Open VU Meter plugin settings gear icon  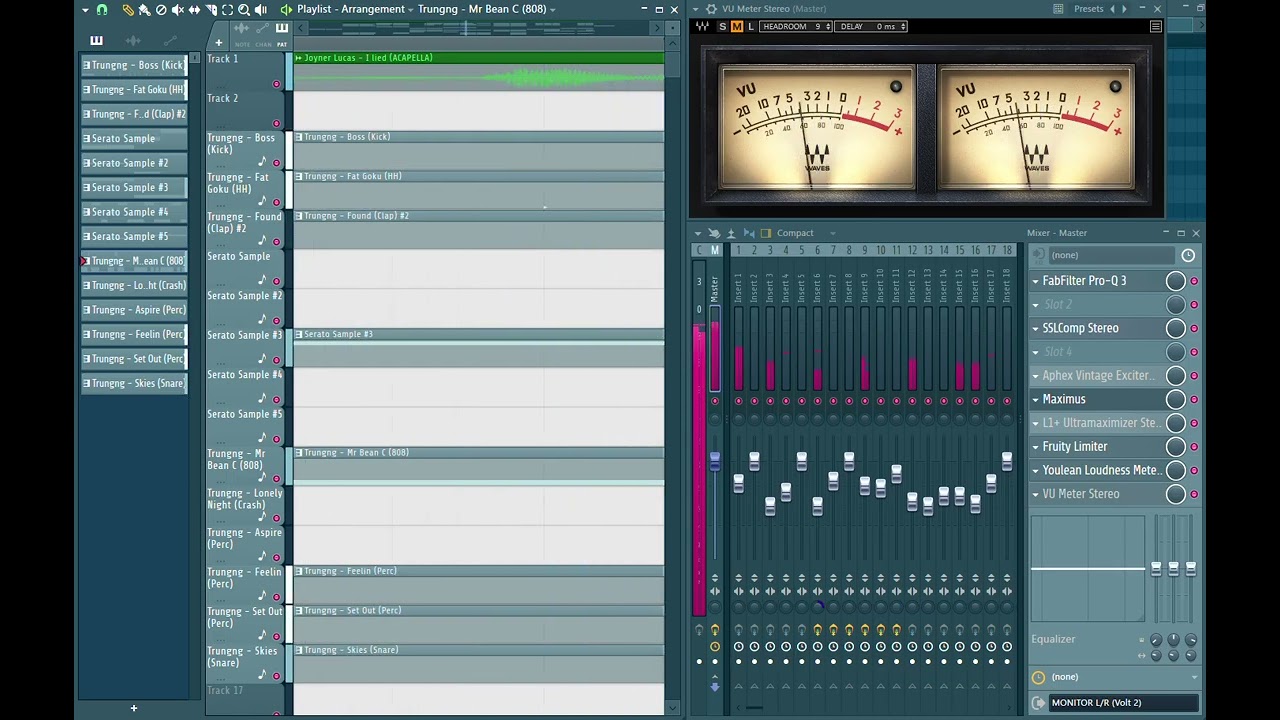tap(711, 9)
